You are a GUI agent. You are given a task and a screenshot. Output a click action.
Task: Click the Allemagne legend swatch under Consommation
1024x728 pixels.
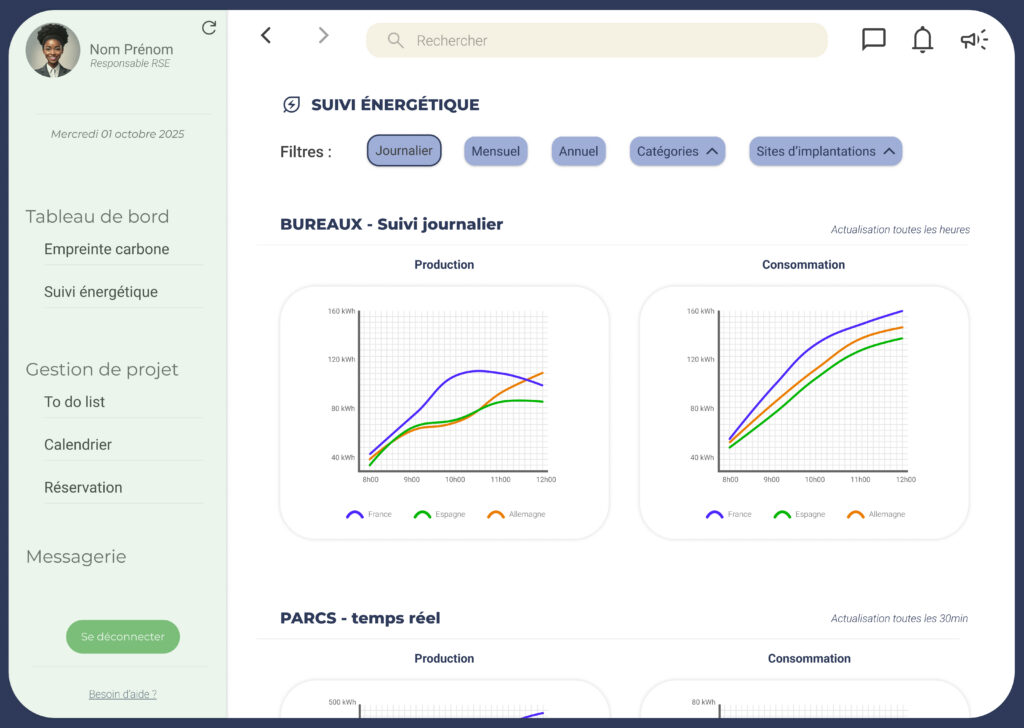click(x=856, y=515)
